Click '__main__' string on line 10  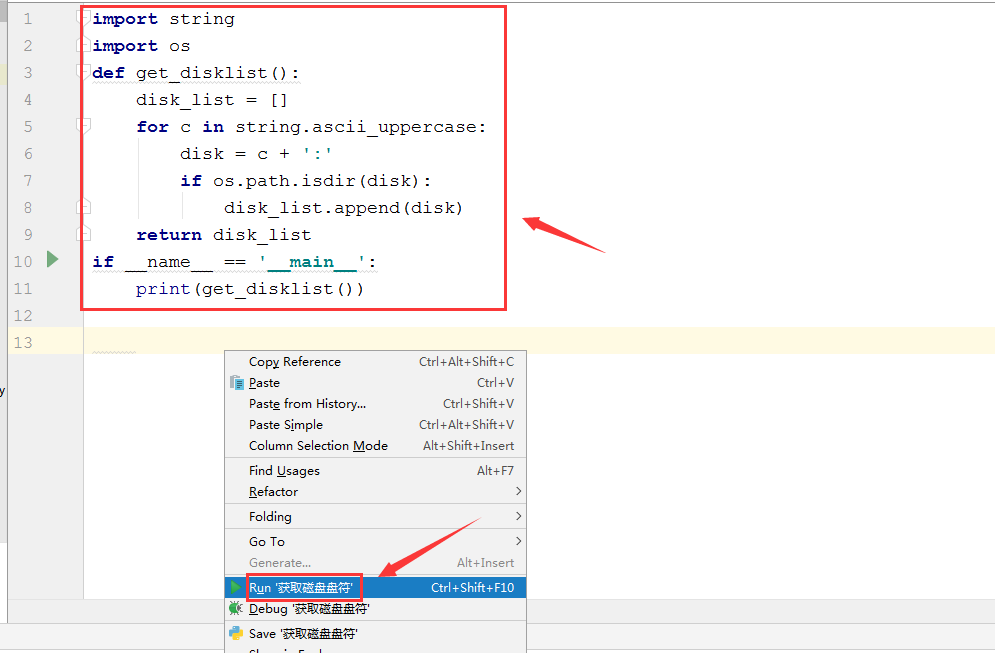312,262
